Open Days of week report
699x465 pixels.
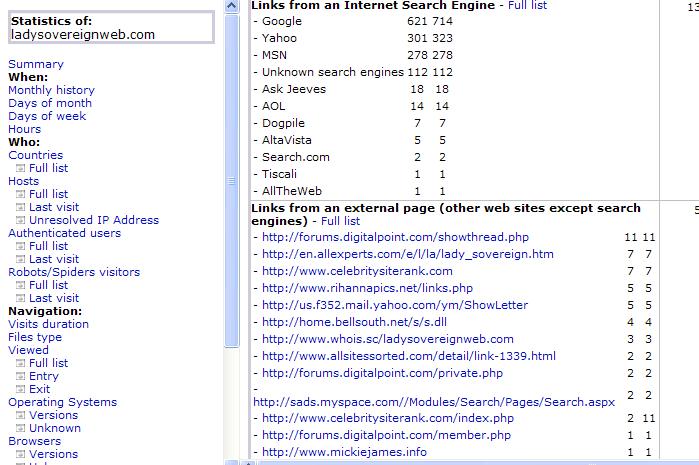point(47,116)
